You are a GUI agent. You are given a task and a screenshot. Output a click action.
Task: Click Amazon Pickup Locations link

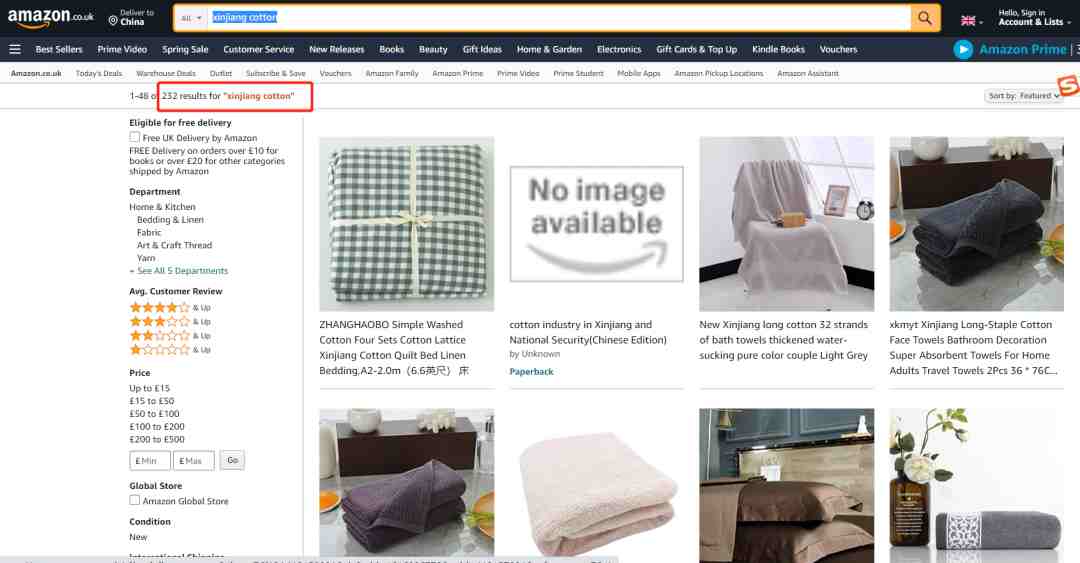point(718,73)
